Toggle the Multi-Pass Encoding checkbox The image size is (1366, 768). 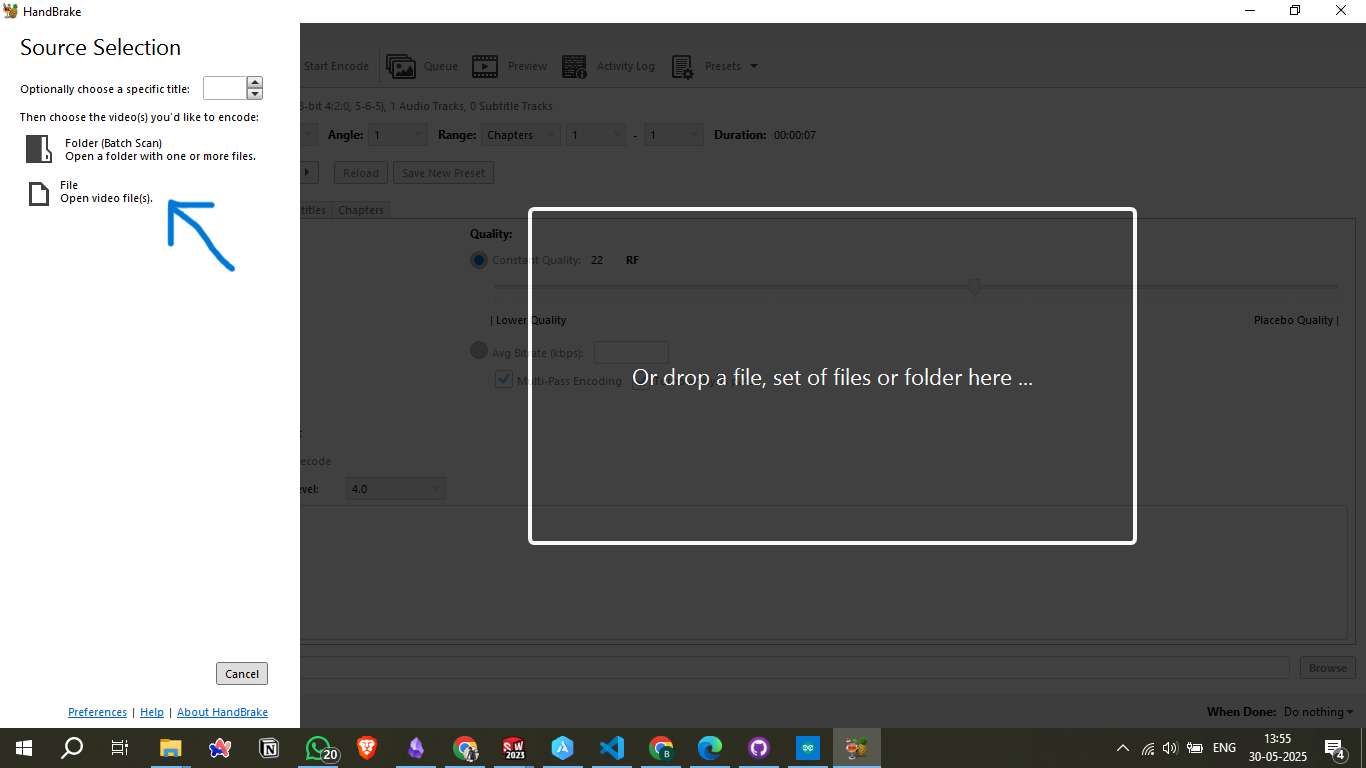504,380
